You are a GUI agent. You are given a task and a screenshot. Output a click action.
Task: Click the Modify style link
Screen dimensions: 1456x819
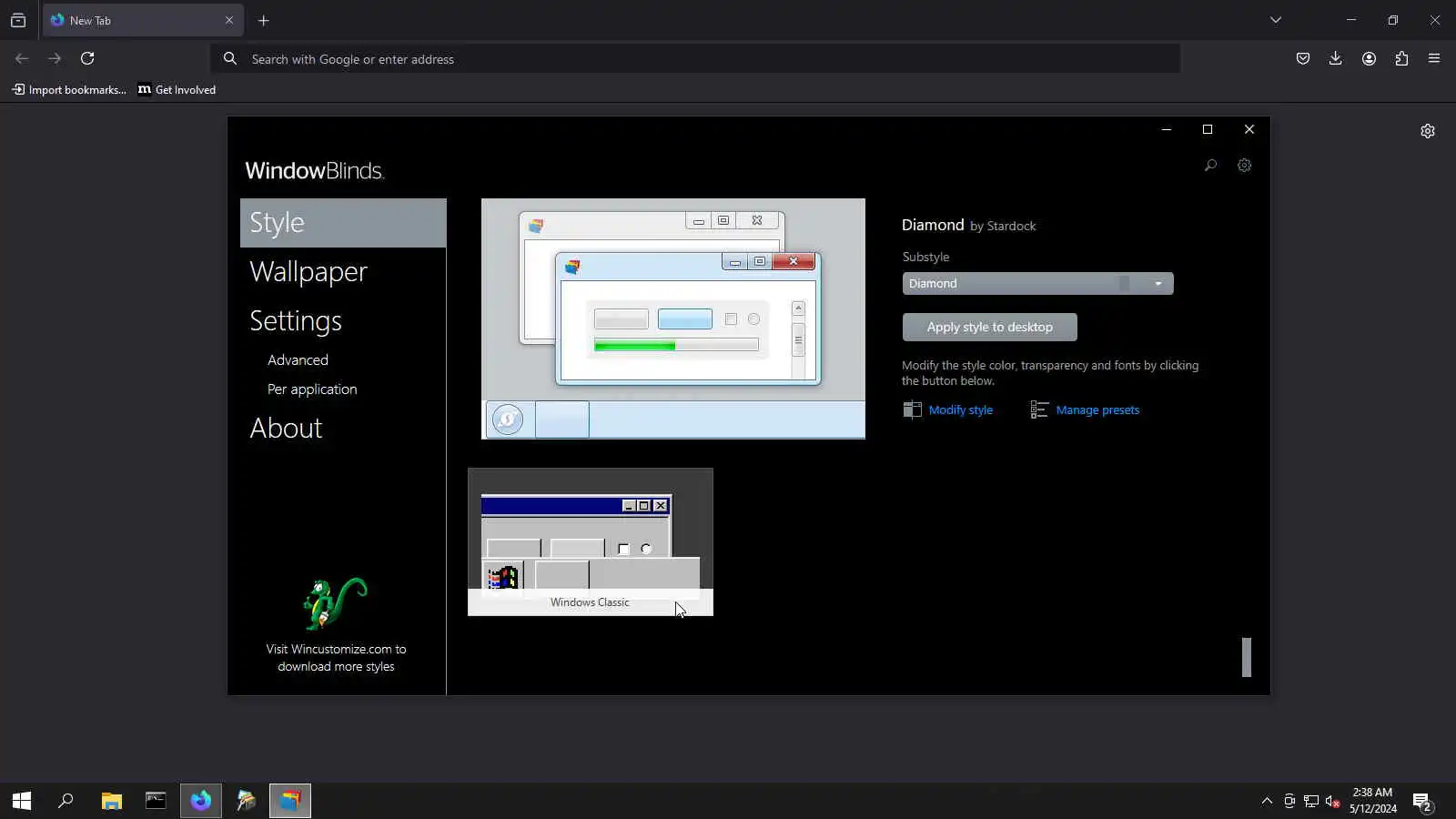tap(961, 410)
